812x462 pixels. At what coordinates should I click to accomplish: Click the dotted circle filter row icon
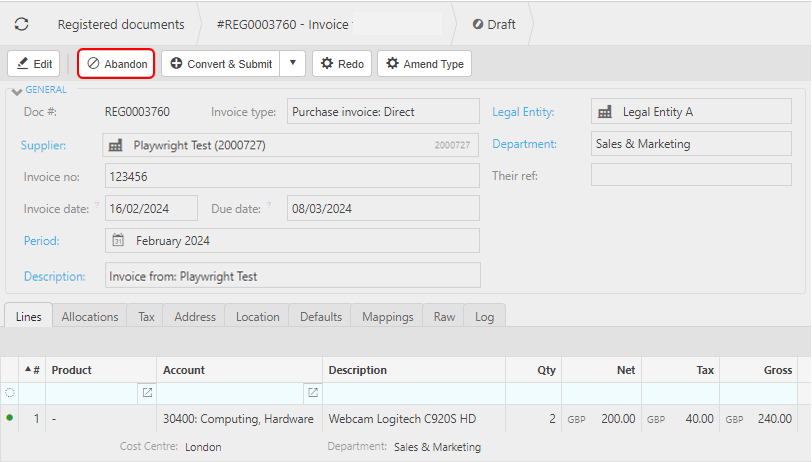[10, 393]
